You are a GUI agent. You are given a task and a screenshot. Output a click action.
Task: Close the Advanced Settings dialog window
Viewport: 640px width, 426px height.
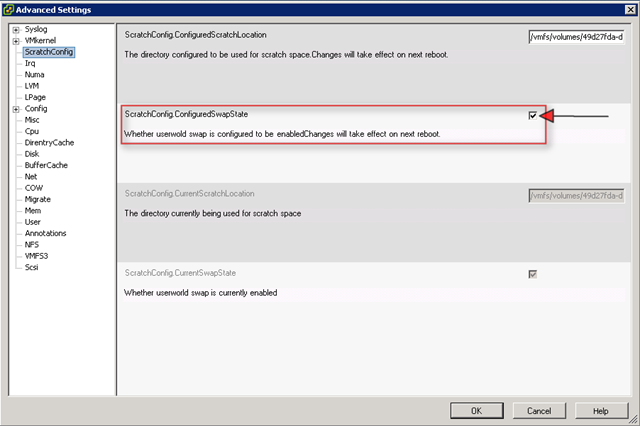627,9
